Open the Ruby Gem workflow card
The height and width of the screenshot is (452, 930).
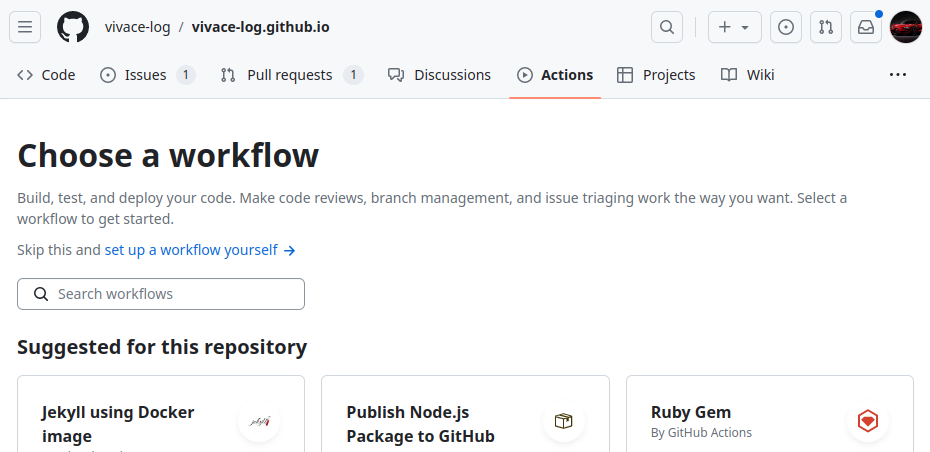[x=770, y=413]
